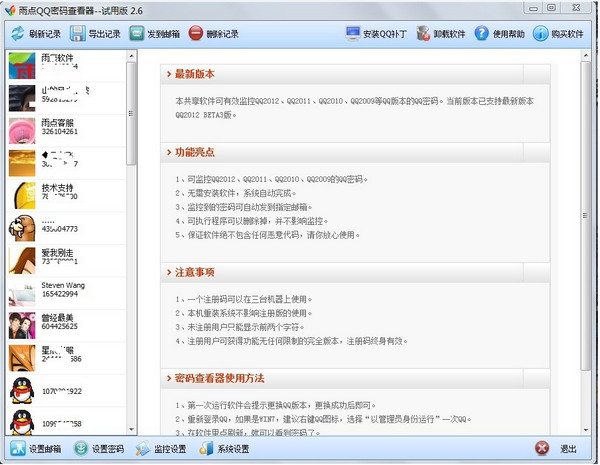The image size is (600, 465).
Task: Select the 卸载软件 uninstall icon
Action: pyautogui.click(x=424, y=33)
